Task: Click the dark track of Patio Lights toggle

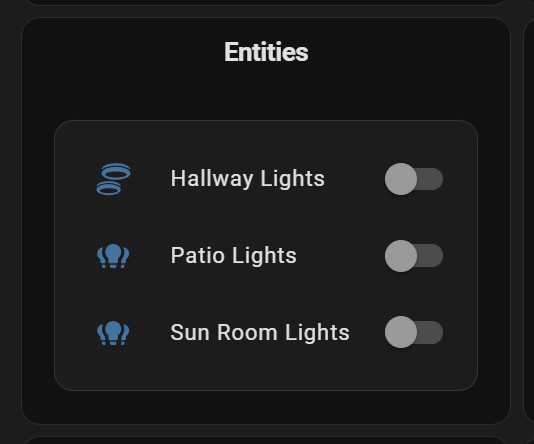Action: pyautogui.click(x=430, y=256)
